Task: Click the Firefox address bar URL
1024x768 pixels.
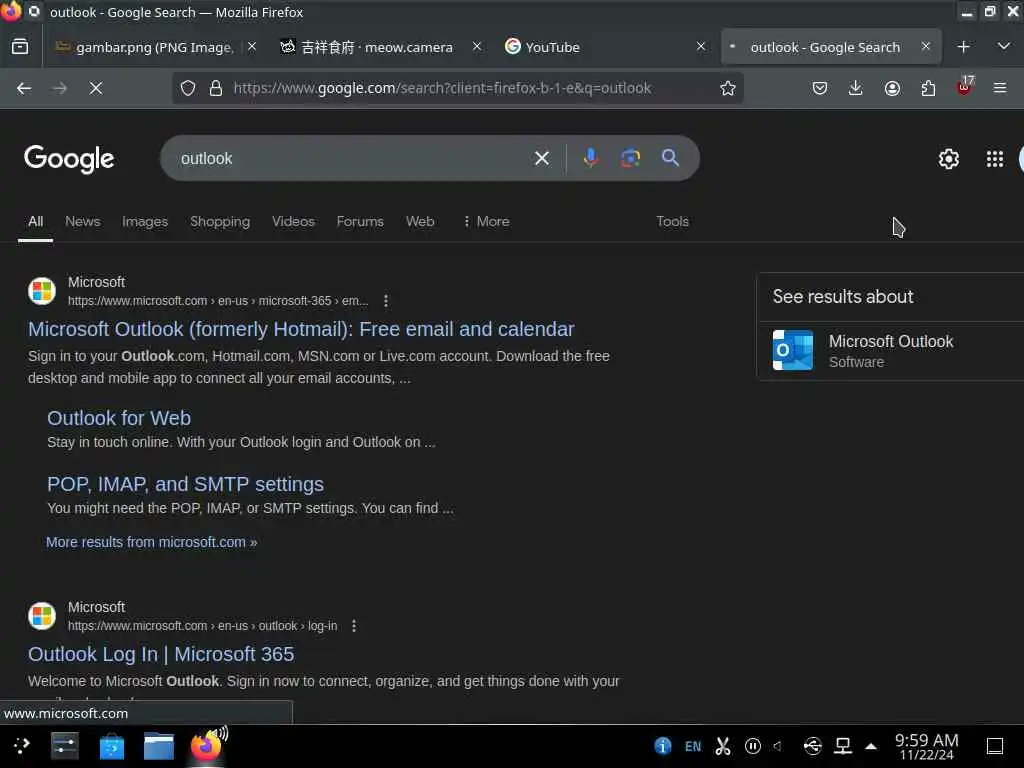Action: (442, 88)
